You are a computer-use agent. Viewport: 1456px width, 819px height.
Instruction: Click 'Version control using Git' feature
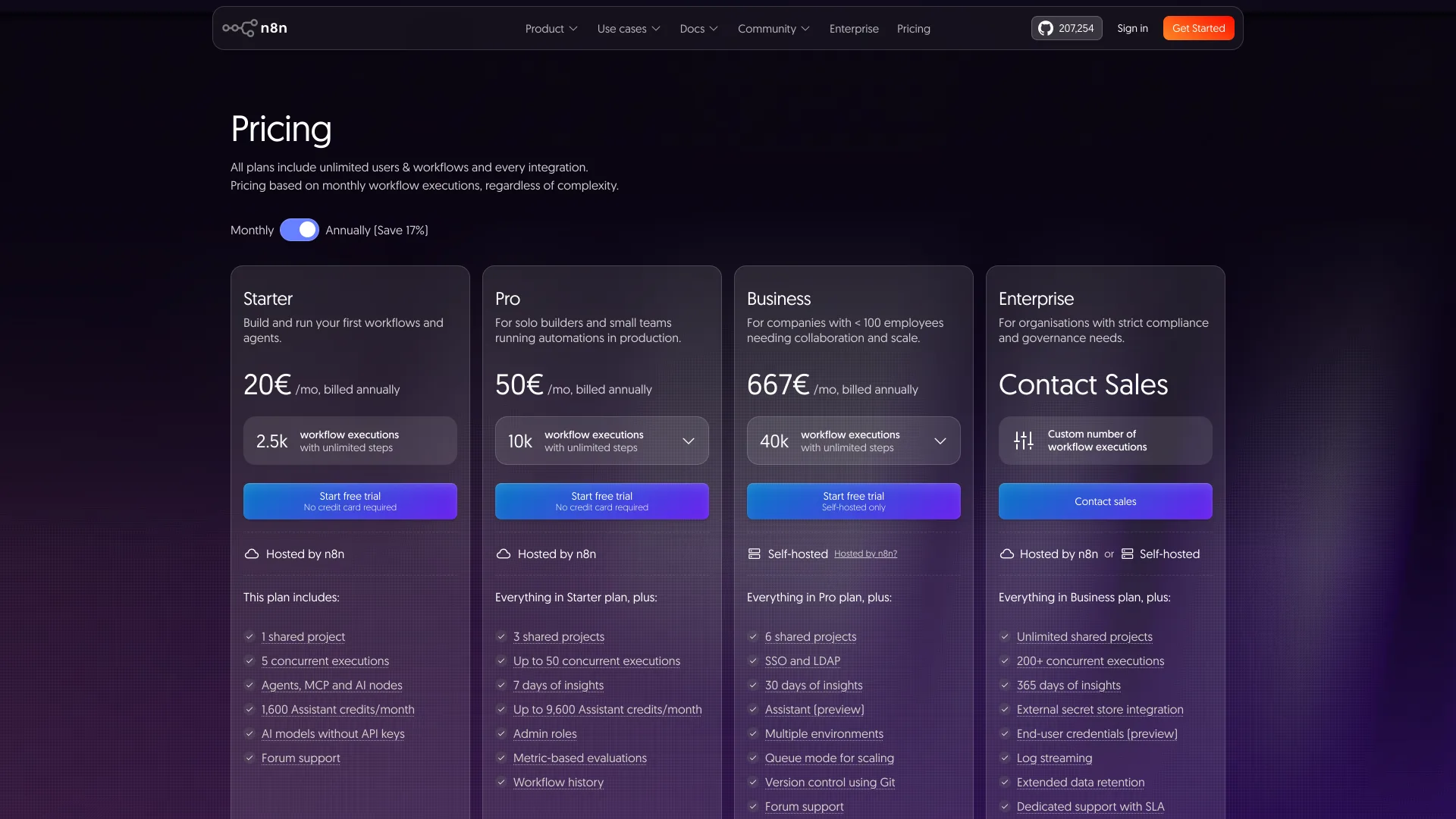coord(830,783)
